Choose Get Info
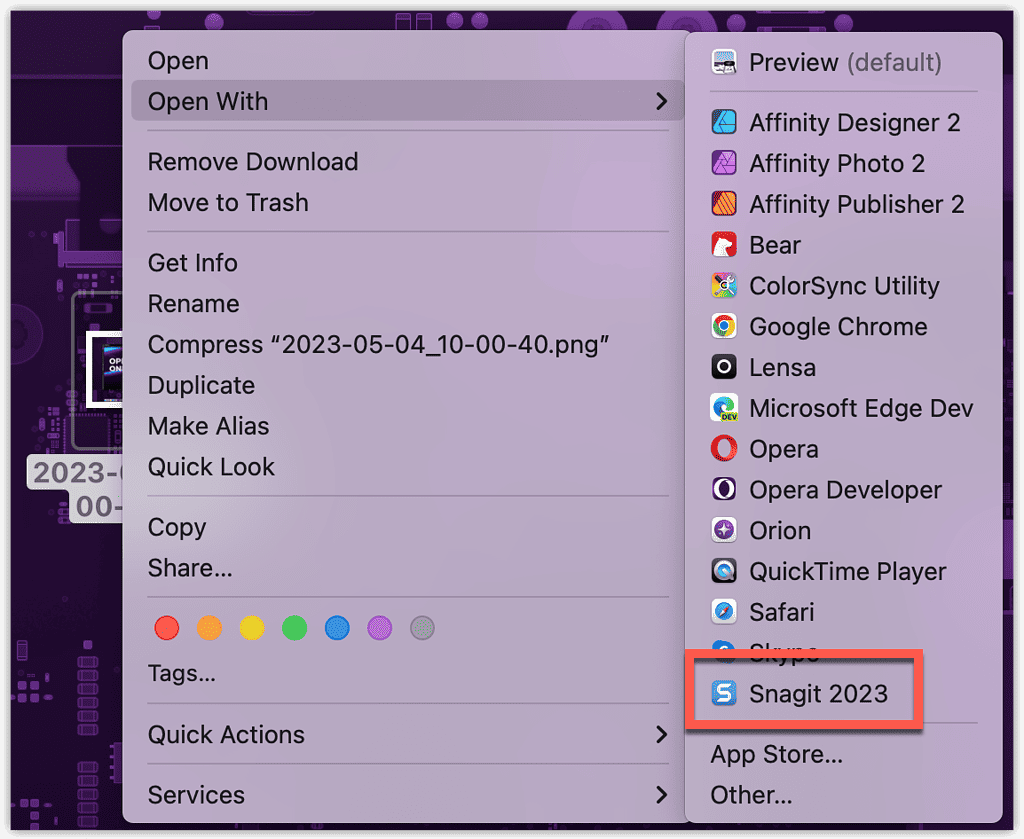This screenshot has height=839, width=1024. pos(408,263)
